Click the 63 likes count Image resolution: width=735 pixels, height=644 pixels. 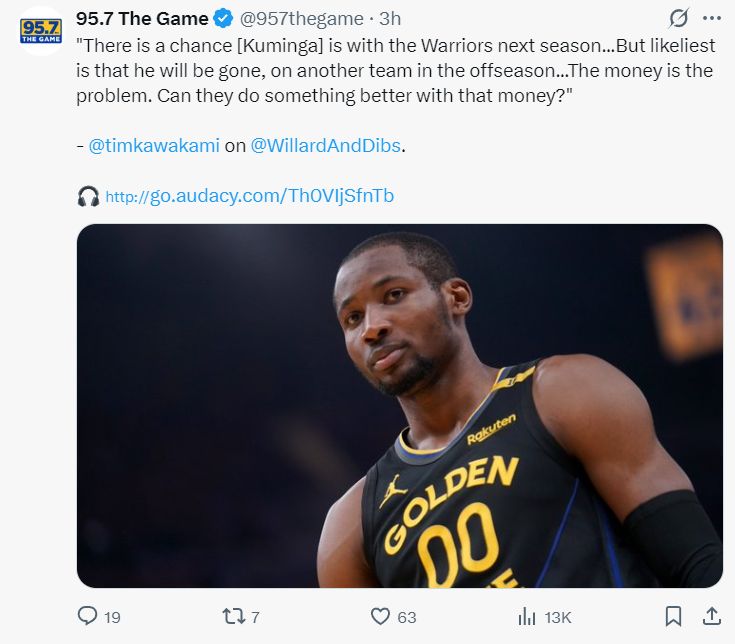(x=406, y=617)
